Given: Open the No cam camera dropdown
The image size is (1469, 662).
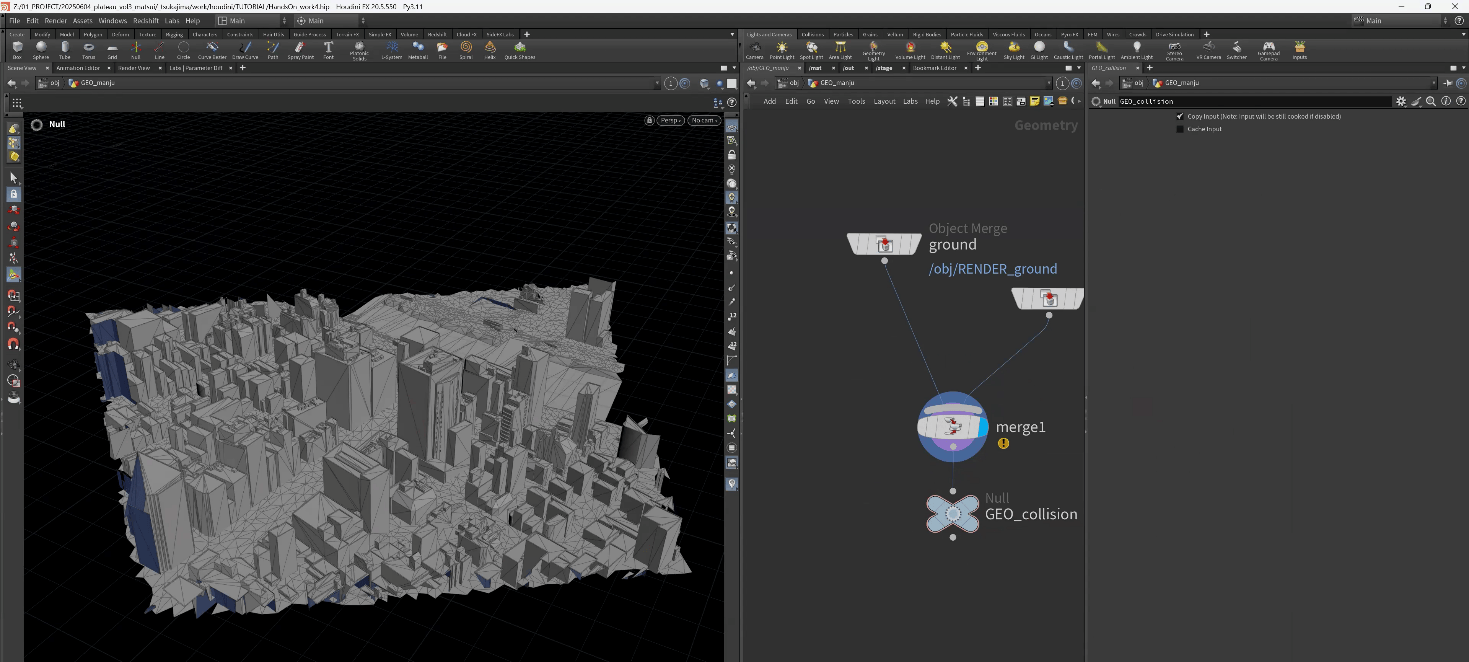Looking at the screenshot, I should 704,120.
